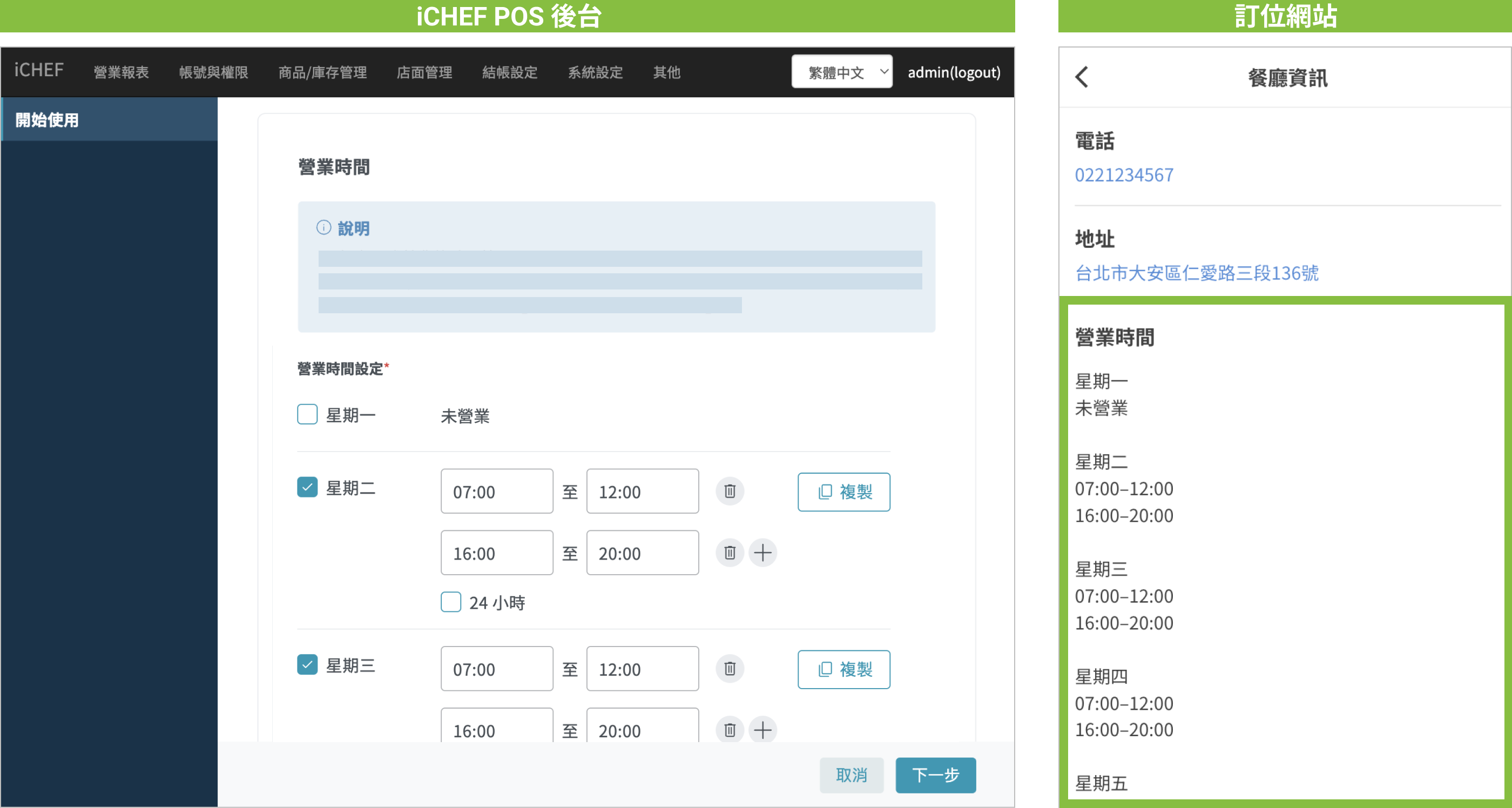This screenshot has height=808, width=1512.
Task: Uncheck the 星期二 checkbox
Action: 307,487
